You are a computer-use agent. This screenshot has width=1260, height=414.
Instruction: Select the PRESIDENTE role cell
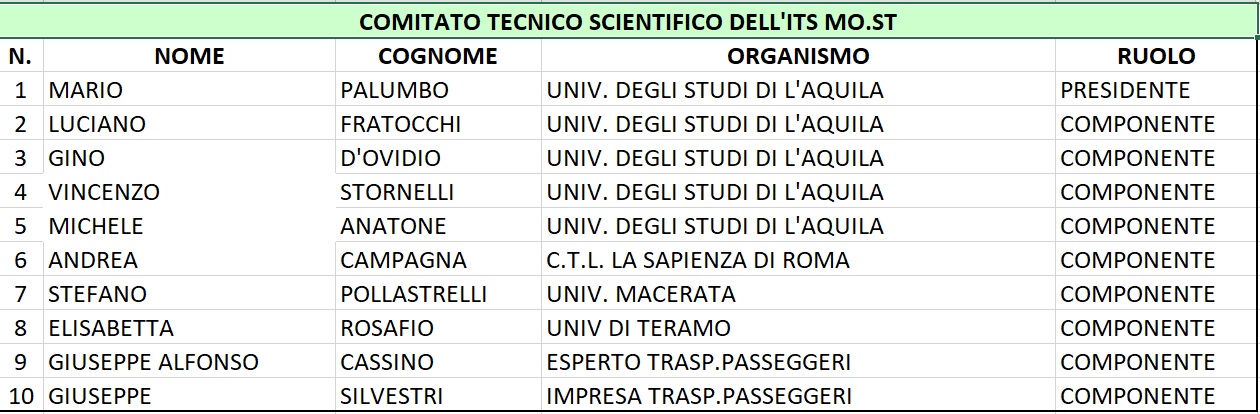click(1156, 90)
